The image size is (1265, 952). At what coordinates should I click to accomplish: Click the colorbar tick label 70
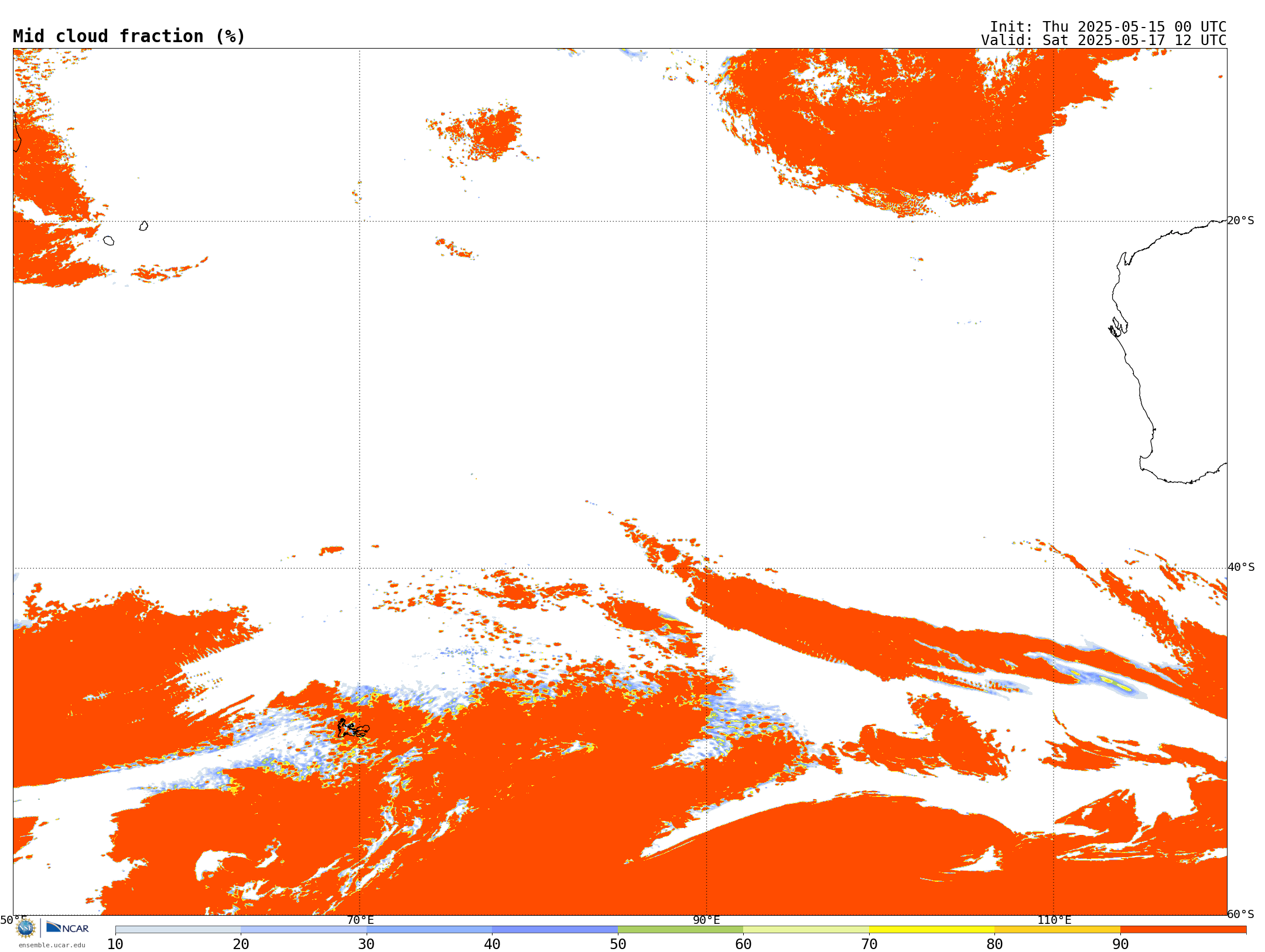(x=869, y=944)
